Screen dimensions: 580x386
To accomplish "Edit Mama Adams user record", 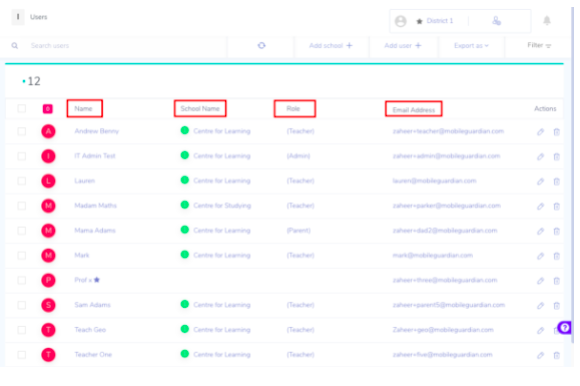I will coord(540,231).
